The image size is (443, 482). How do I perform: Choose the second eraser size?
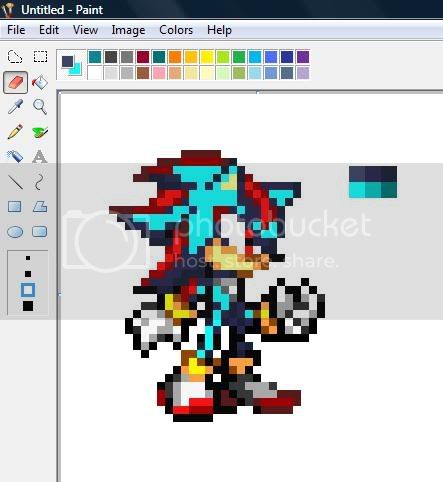[28, 274]
